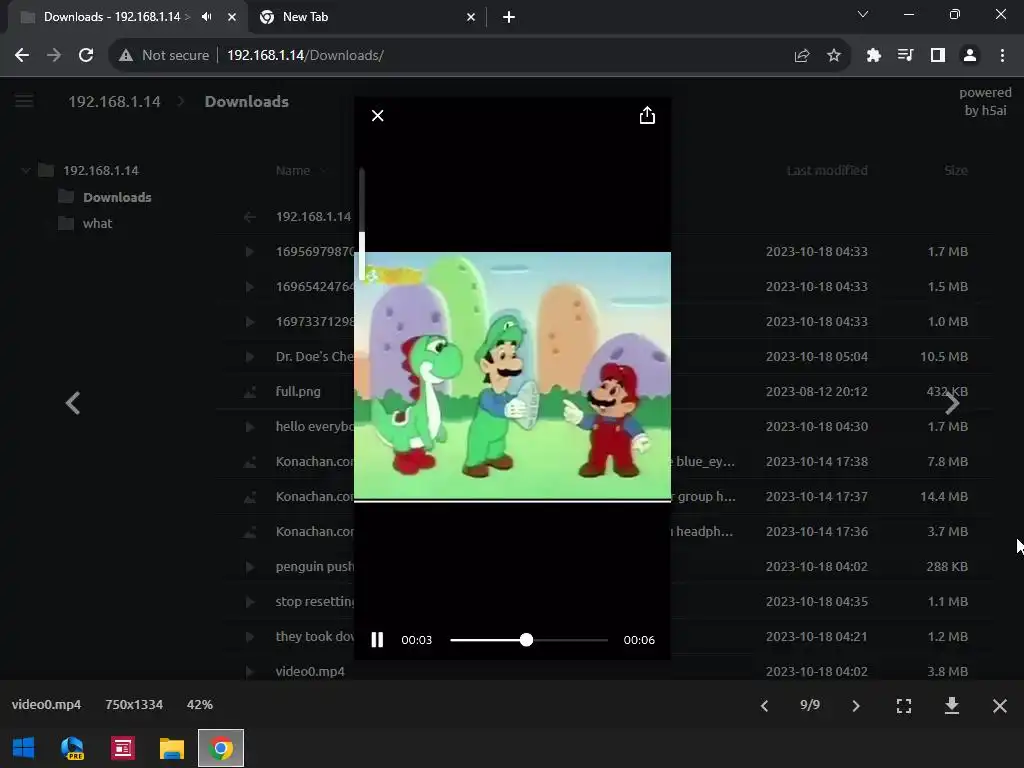
Task: Go to previous file with large left arrow
Action: tap(73, 403)
